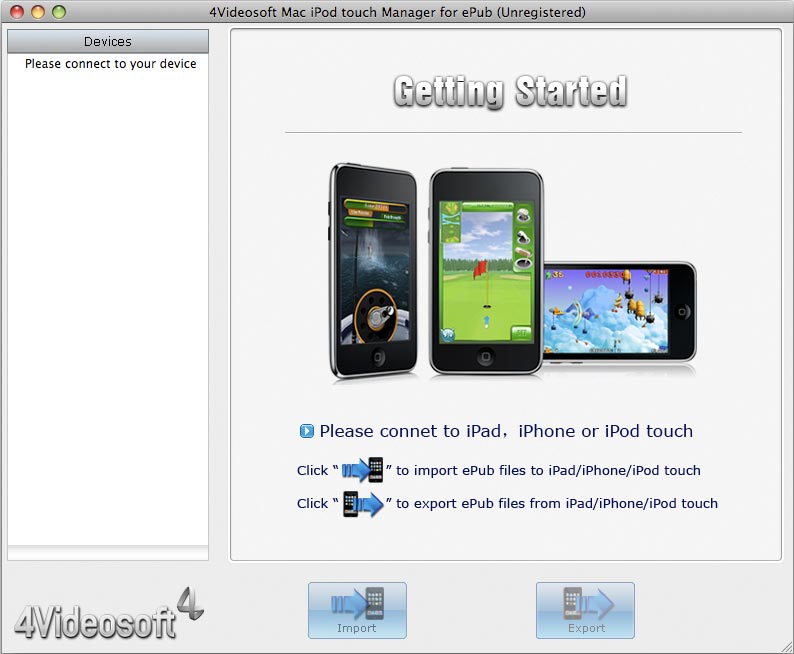Minimize the window with yellow button
794x654 pixels.
pyautogui.click(x=38, y=12)
